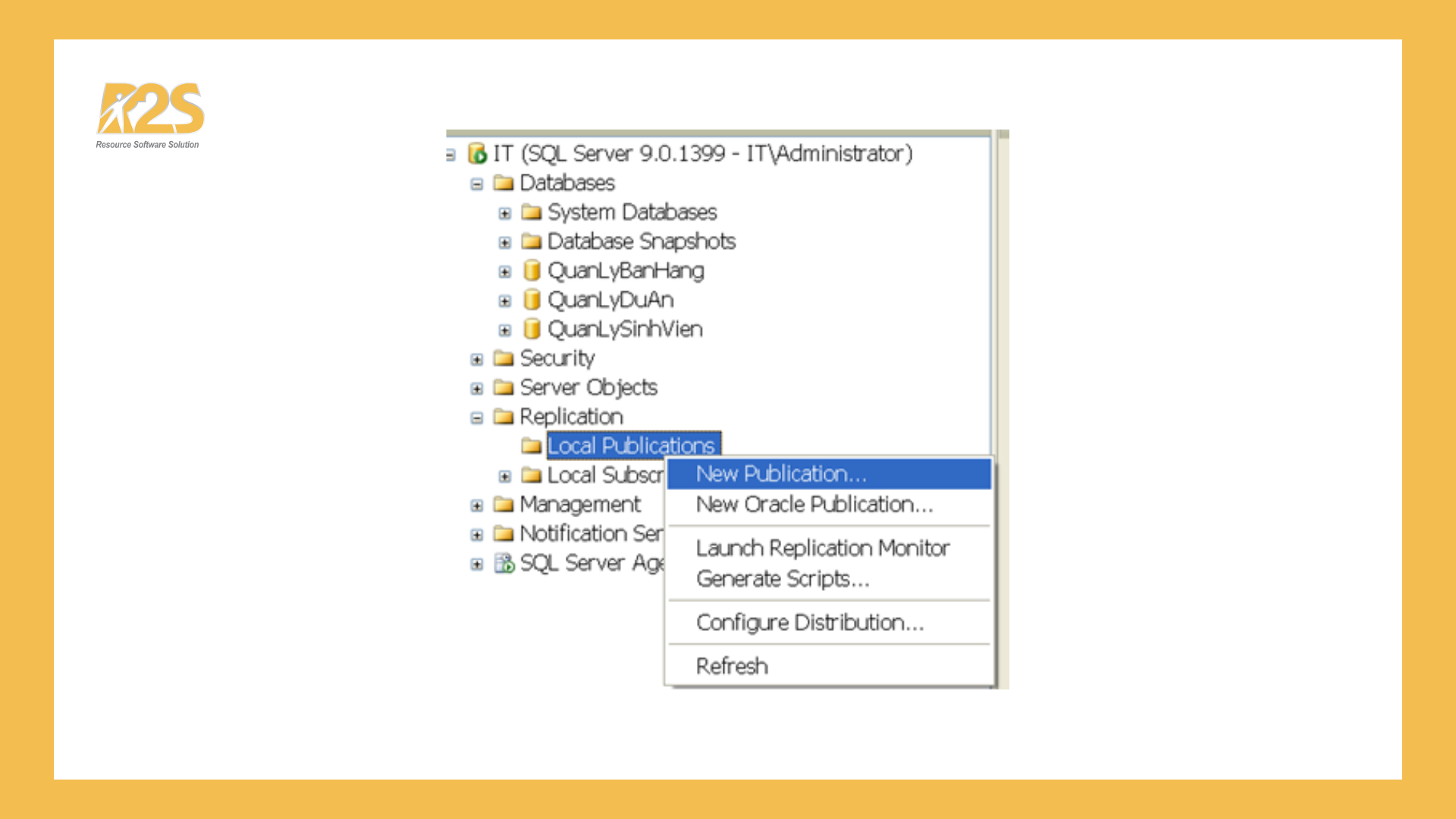Select the QuanLyBanHang database cylinder icon
The image size is (1456, 819).
click(x=533, y=271)
